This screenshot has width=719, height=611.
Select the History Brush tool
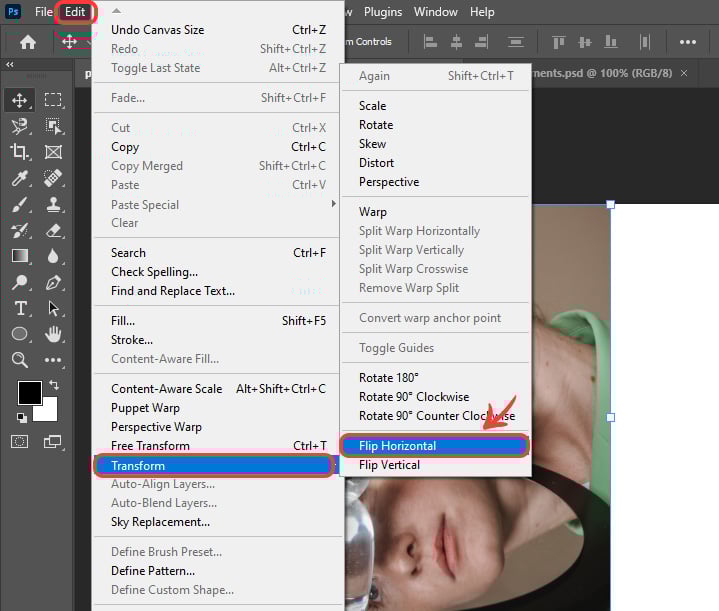[x=19, y=230]
